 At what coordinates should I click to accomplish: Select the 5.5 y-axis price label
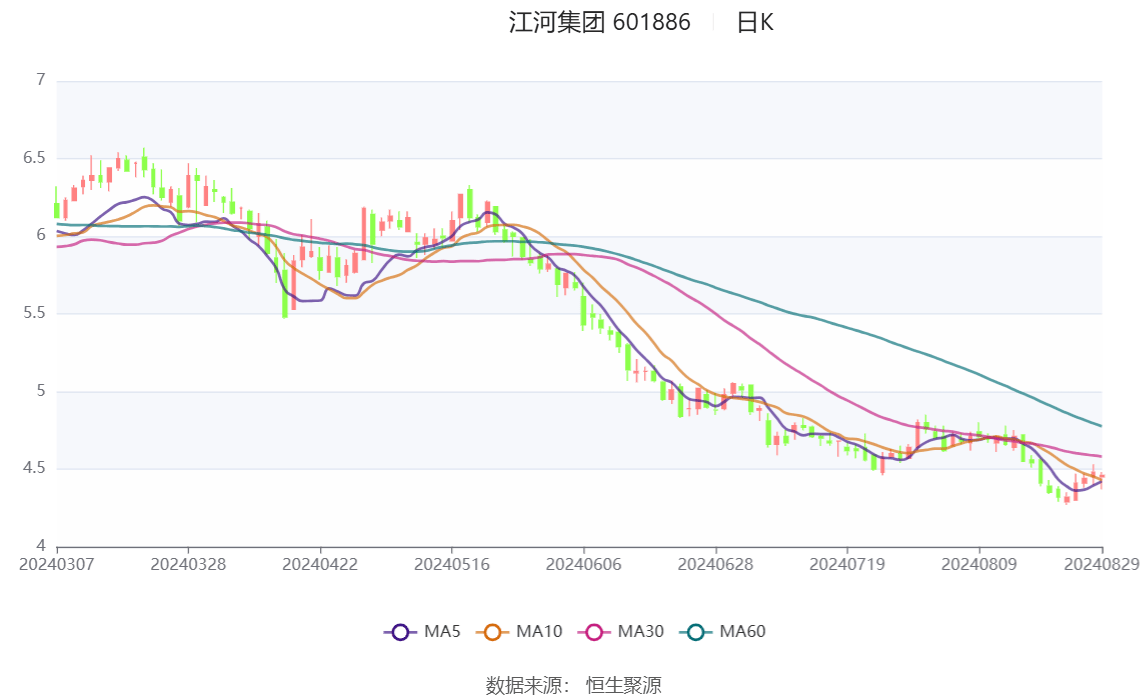click(35, 313)
